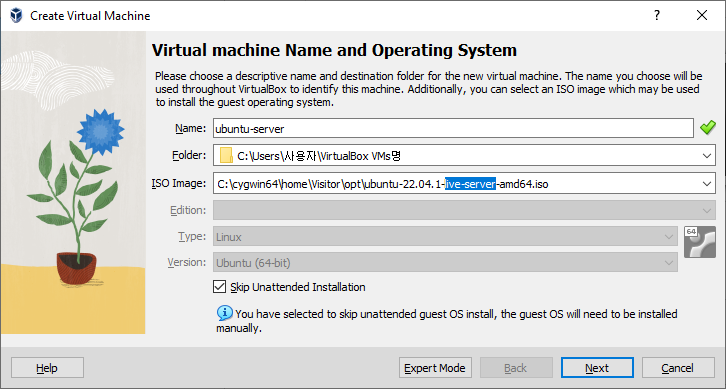This screenshot has height=389, width=726.
Task: Uncheck Skip Unattended Installation checkbox
Action: coord(219,287)
